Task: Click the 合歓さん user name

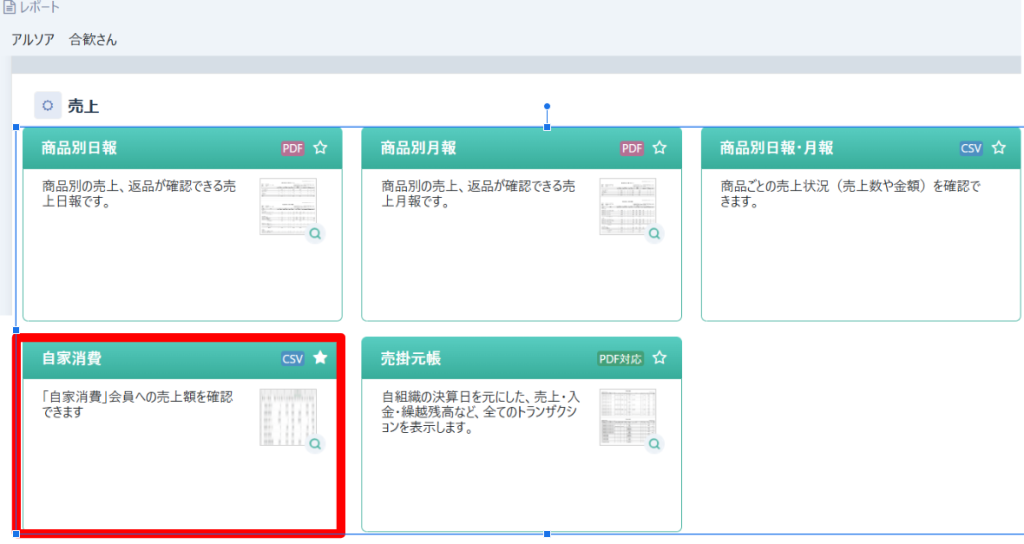Action: coord(93,40)
